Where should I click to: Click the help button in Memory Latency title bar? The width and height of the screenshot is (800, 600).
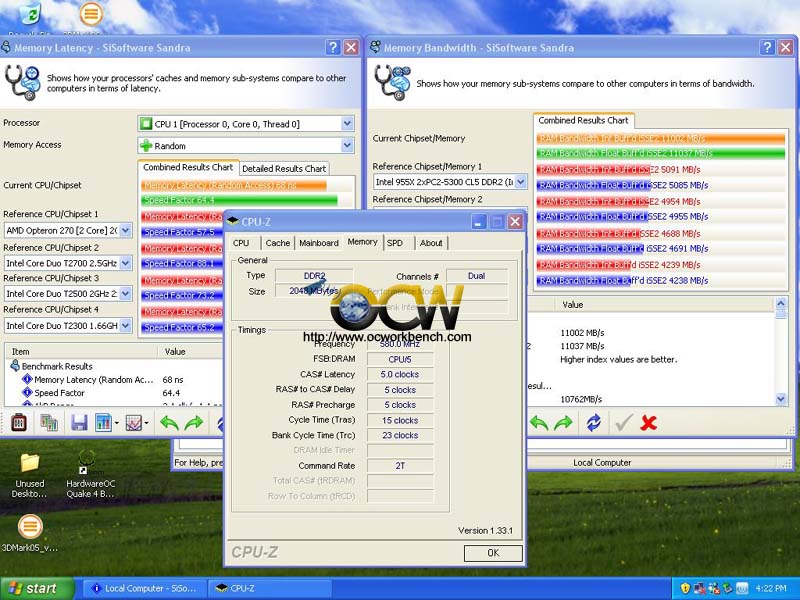[333, 47]
